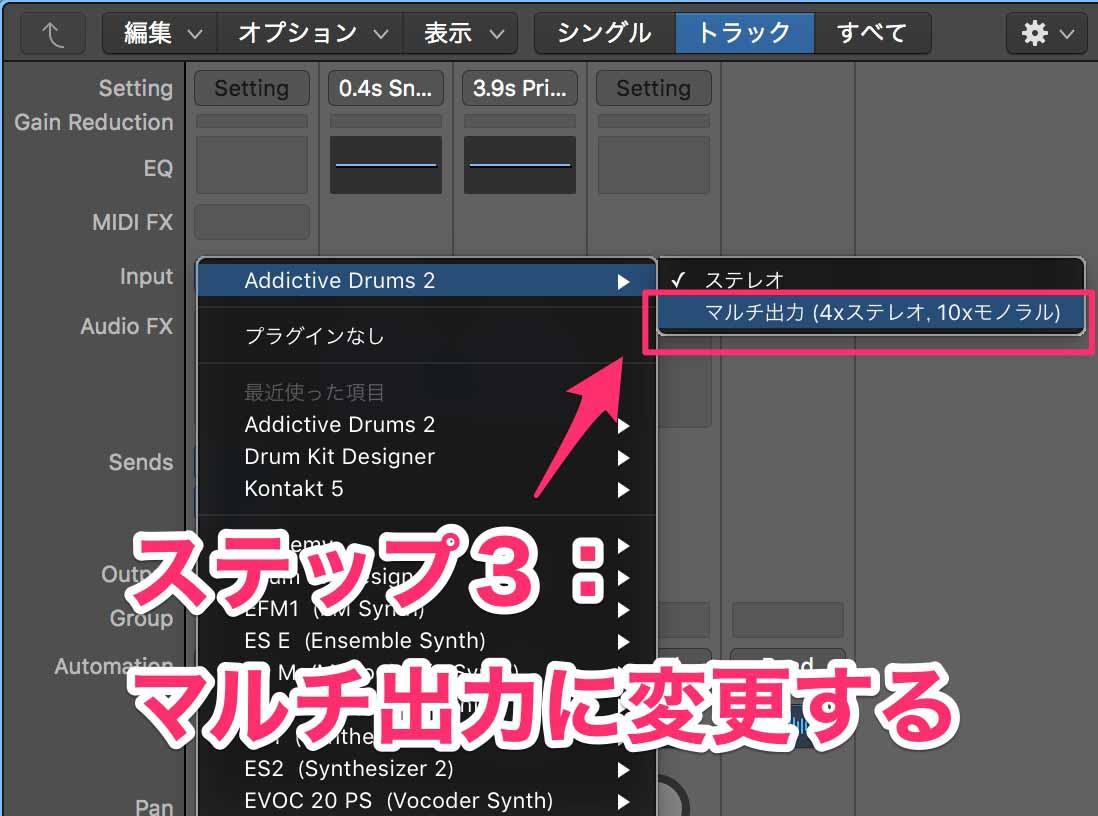Select EVOC 20 PS (Vocoder Synth) instrument
Image resolution: width=1098 pixels, height=816 pixels.
pos(427,801)
